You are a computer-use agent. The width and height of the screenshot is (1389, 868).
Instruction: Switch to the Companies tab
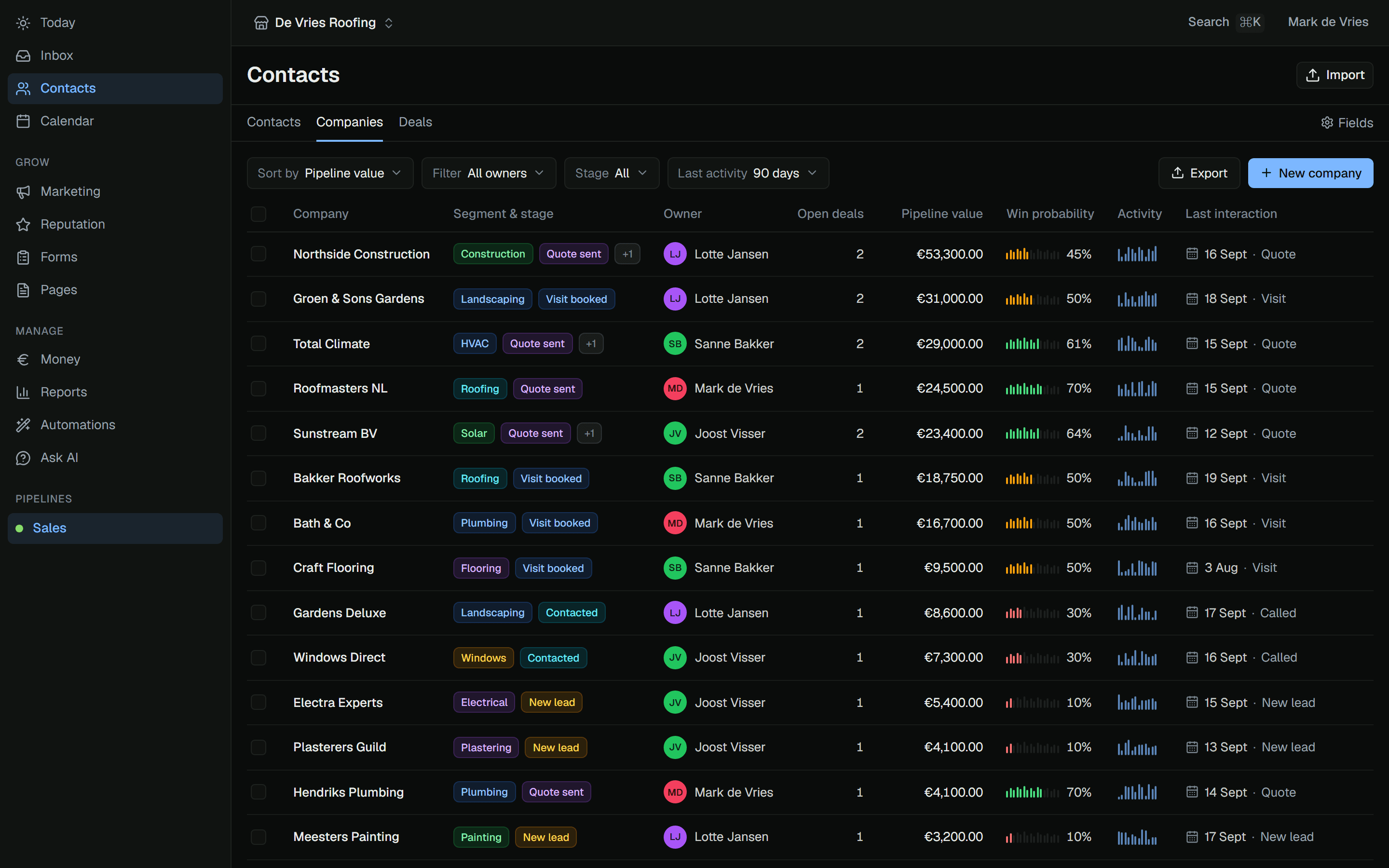point(350,122)
